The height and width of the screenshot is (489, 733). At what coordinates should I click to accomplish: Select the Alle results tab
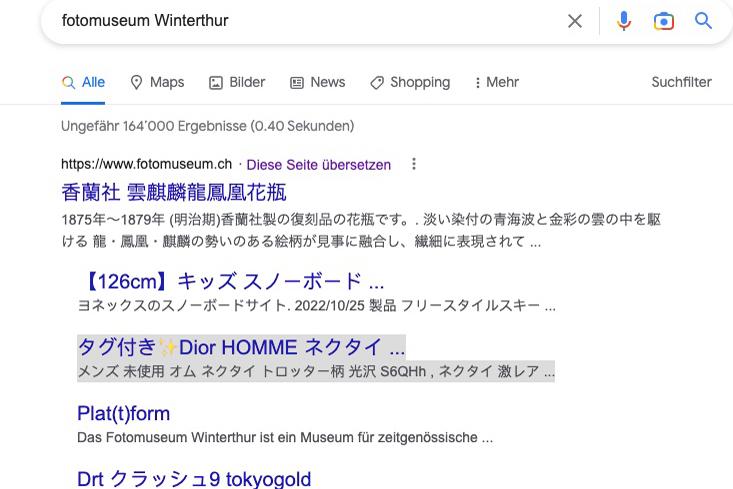pyautogui.click(x=83, y=83)
